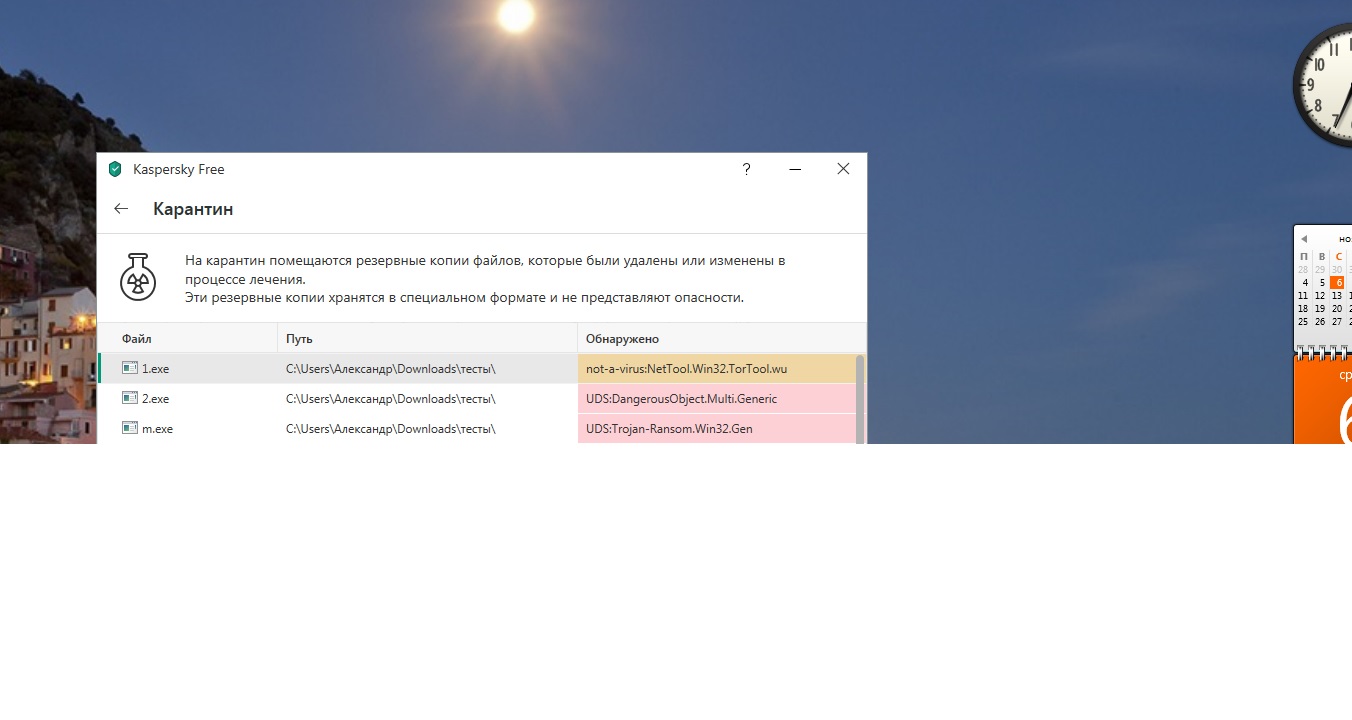Click the Kaspersky shield logo in the title bar
1352x720 pixels.
[115, 169]
